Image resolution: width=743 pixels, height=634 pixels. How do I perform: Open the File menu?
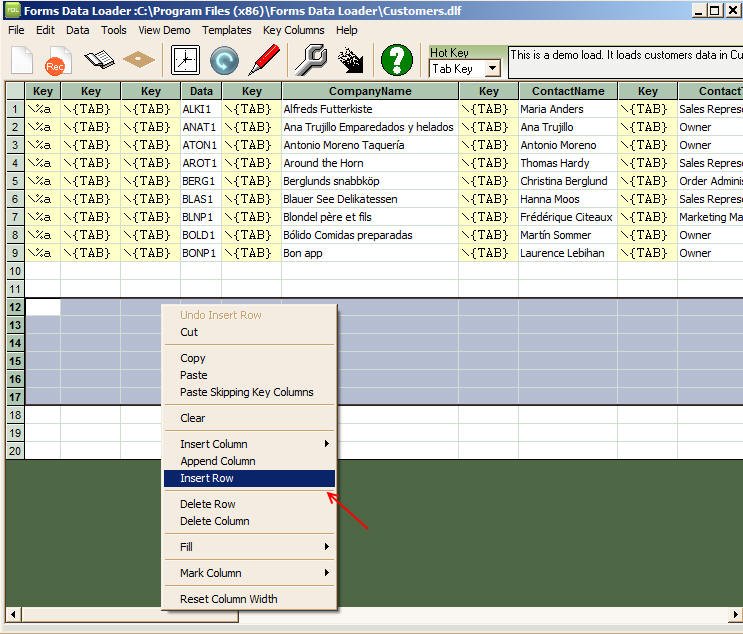(16, 30)
